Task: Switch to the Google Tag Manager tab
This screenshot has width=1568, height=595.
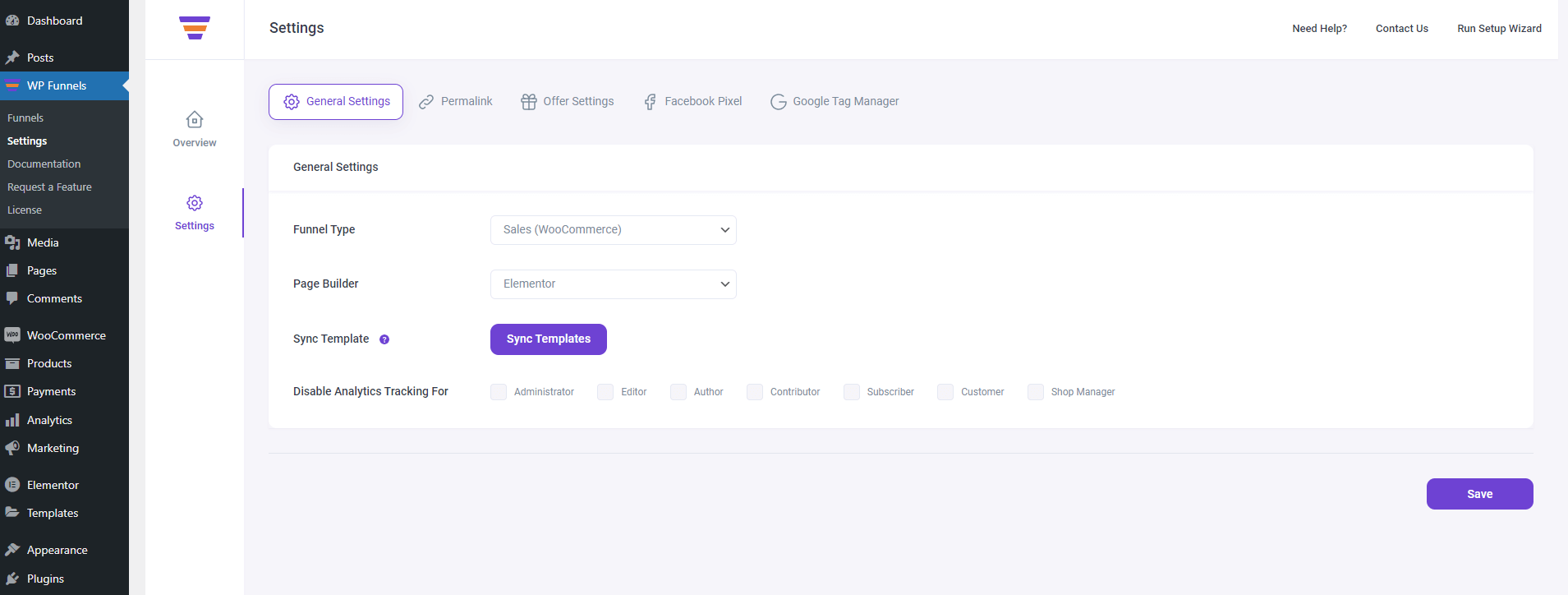Action: tap(835, 102)
